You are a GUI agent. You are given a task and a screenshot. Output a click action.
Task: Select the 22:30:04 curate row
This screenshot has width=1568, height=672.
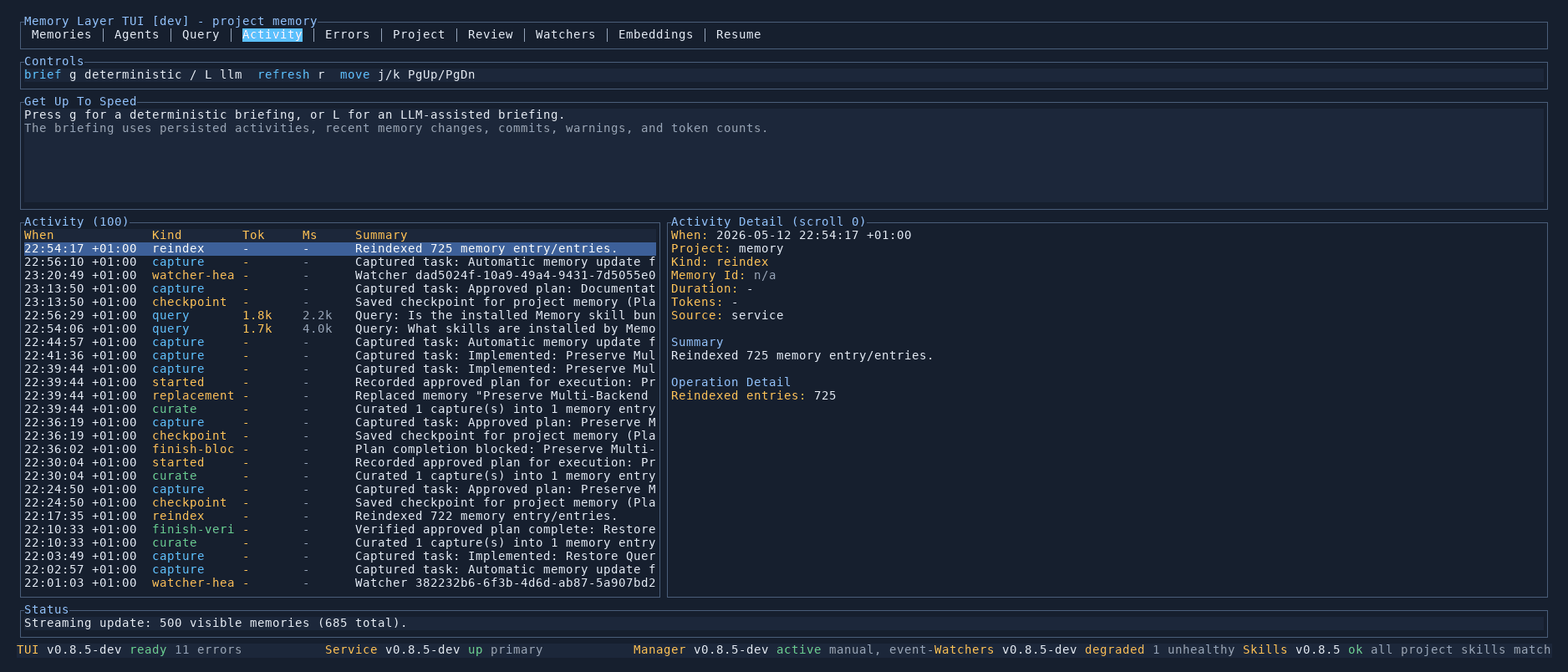(340, 476)
